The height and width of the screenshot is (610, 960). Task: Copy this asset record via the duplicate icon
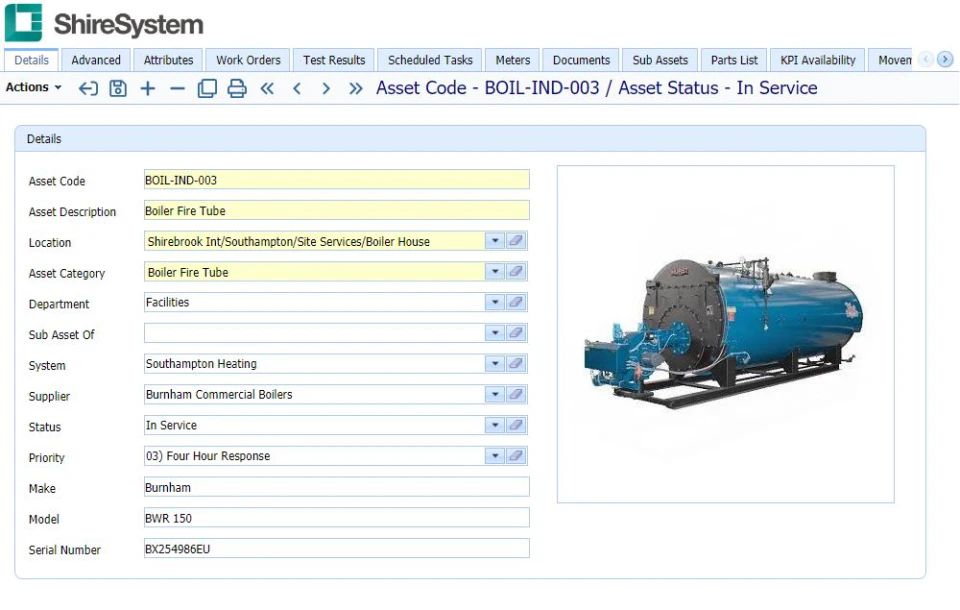coord(207,88)
